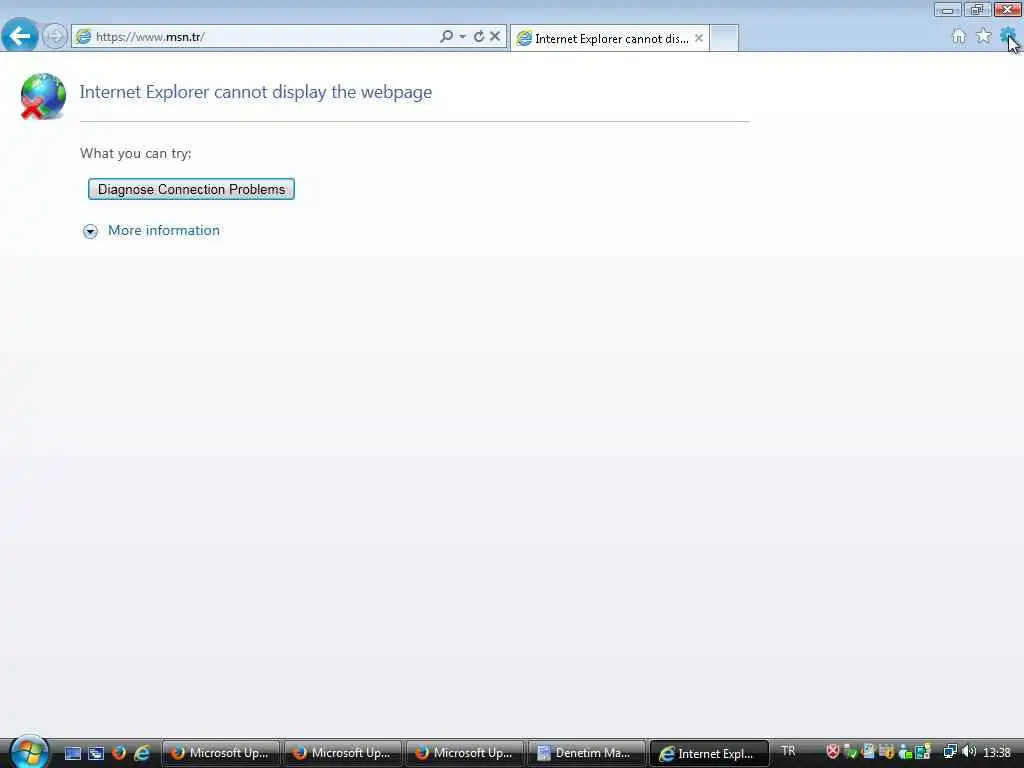1024x768 pixels.
Task: Click the Internet Expl... taskbar button
Action: (709, 754)
